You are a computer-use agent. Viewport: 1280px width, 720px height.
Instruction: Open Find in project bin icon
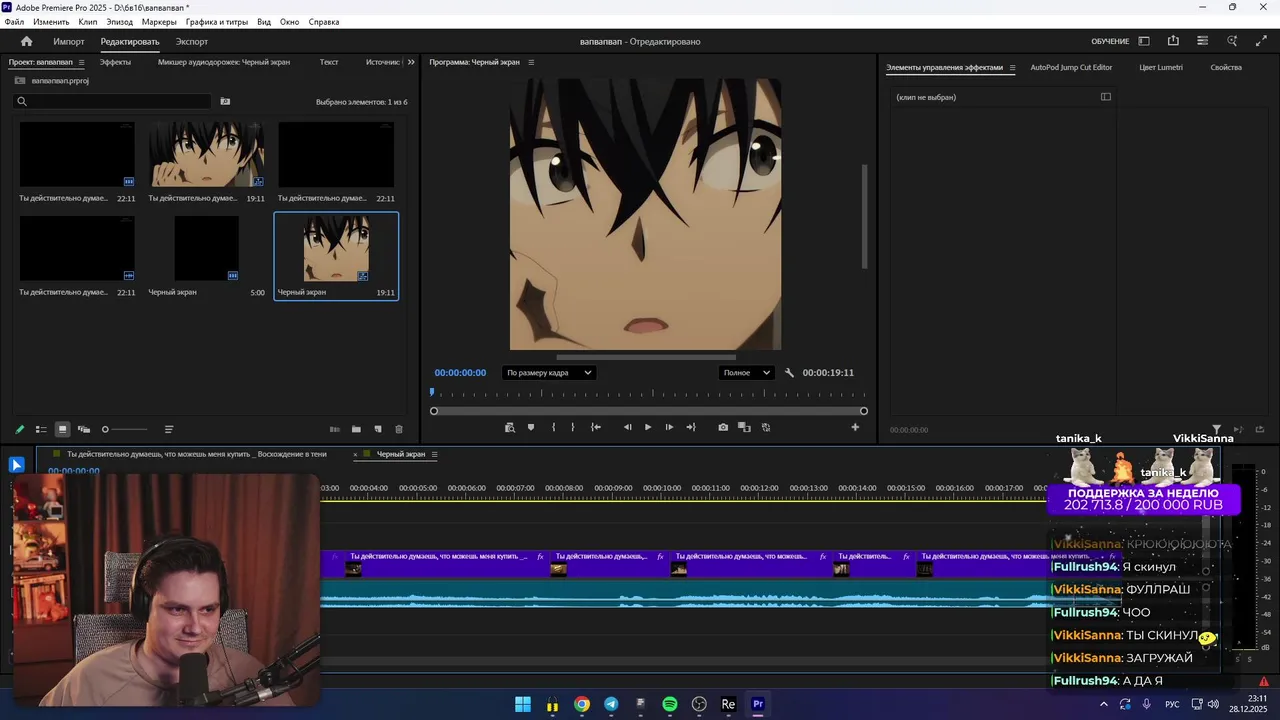(225, 101)
